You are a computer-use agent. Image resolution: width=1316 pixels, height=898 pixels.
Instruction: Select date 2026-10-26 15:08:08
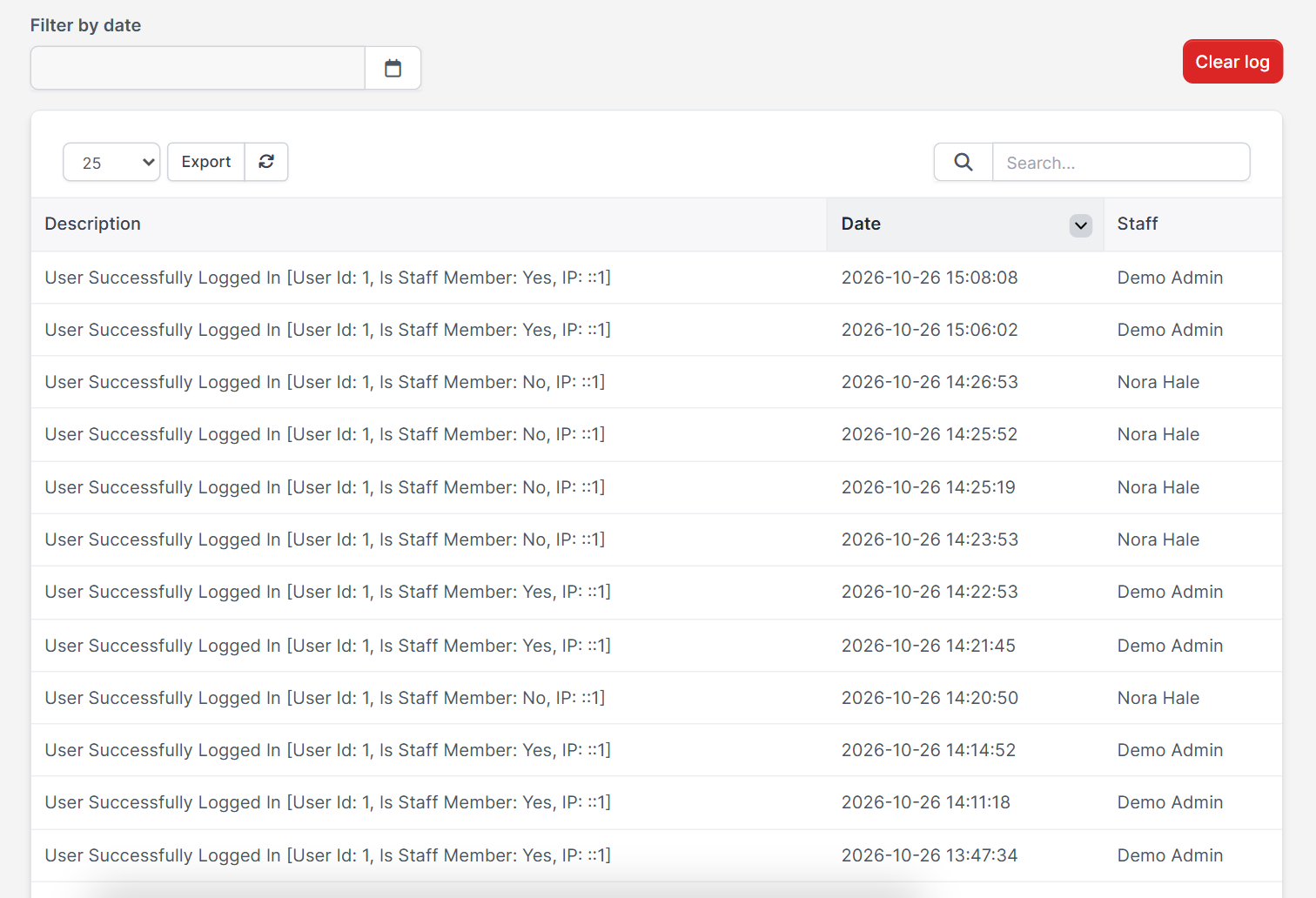tap(930, 278)
